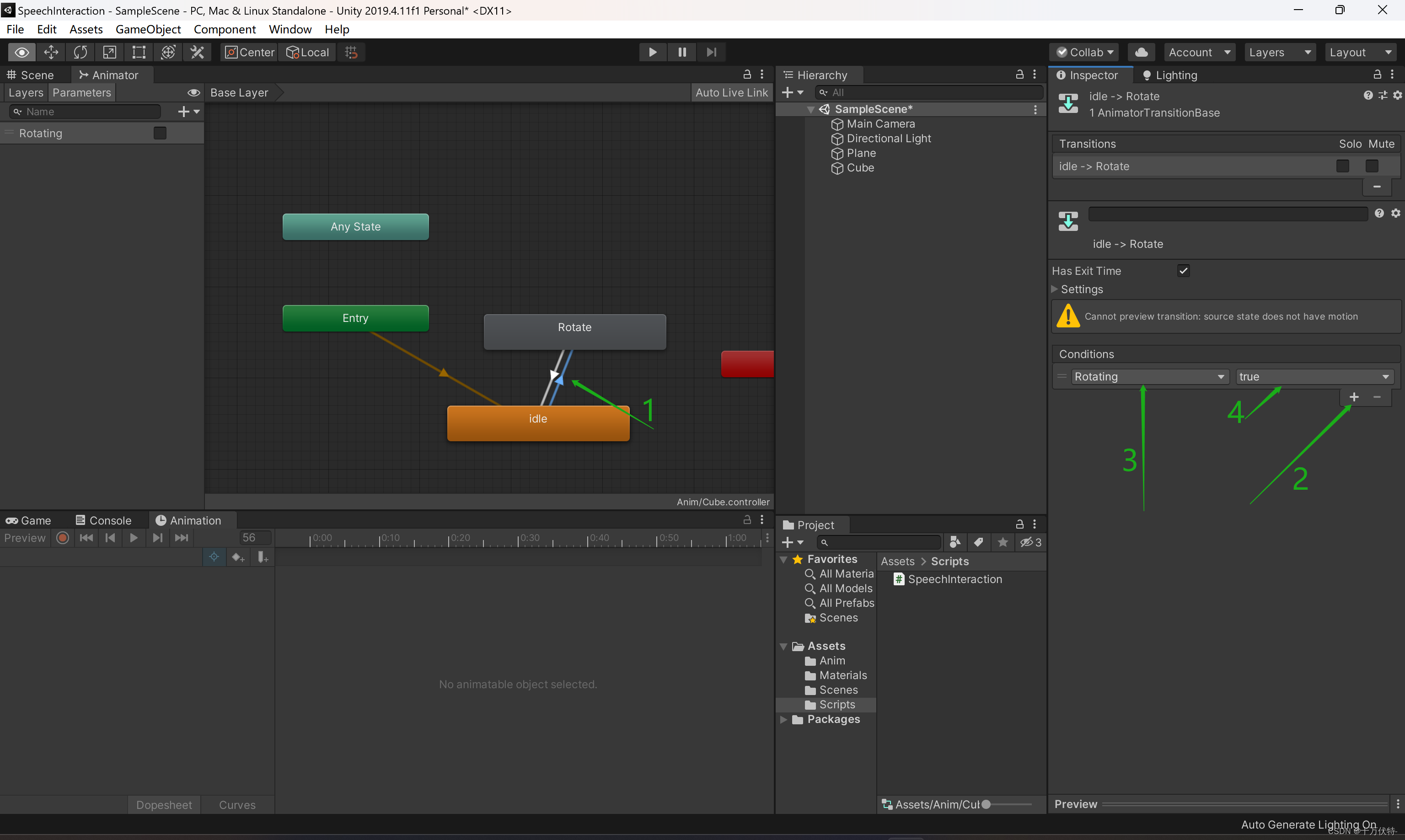This screenshot has width=1405, height=840.
Task: Click the cloud services icon
Action: [1141, 52]
